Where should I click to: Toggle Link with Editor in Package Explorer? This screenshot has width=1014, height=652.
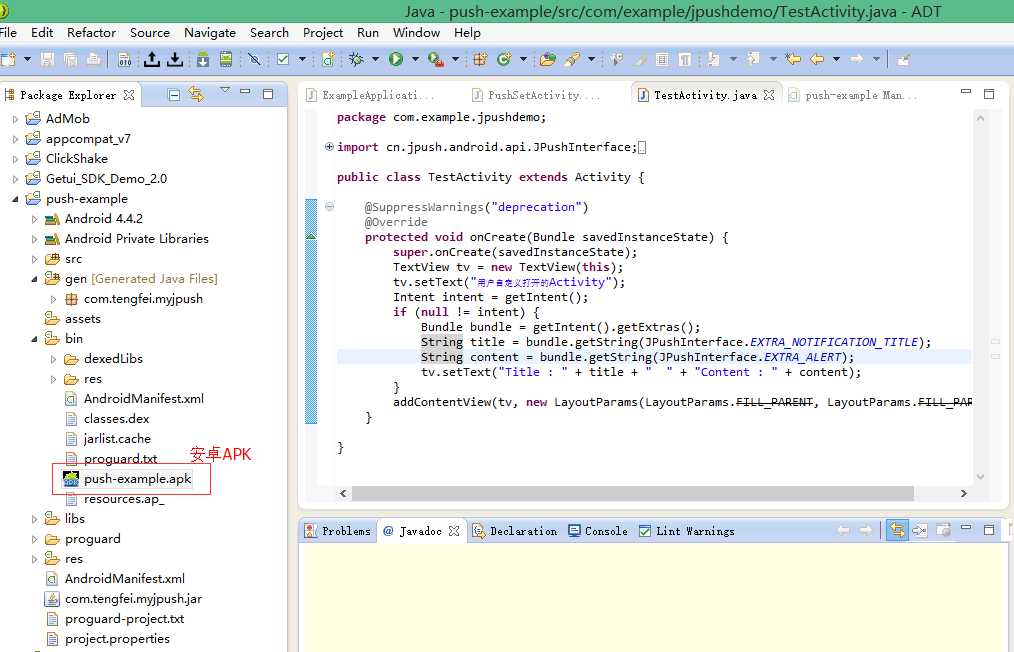tap(196, 95)
